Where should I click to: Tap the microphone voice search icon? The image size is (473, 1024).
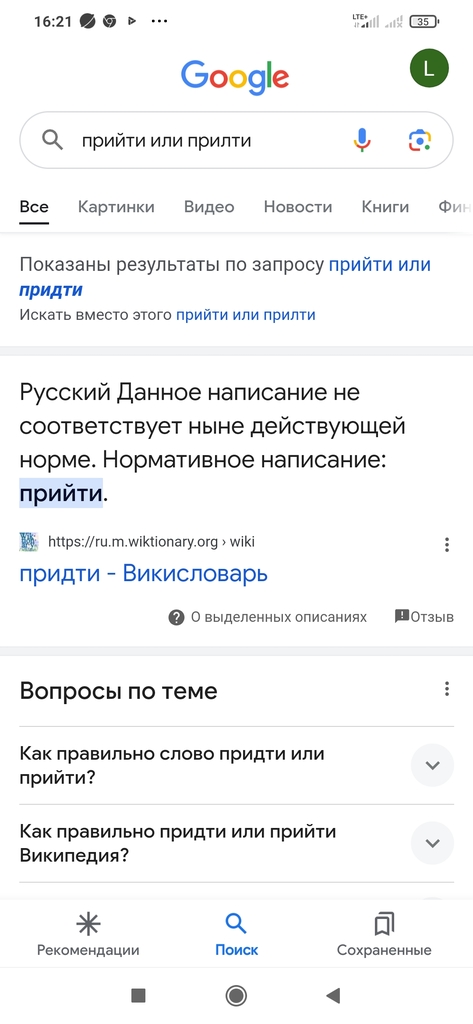362,140
